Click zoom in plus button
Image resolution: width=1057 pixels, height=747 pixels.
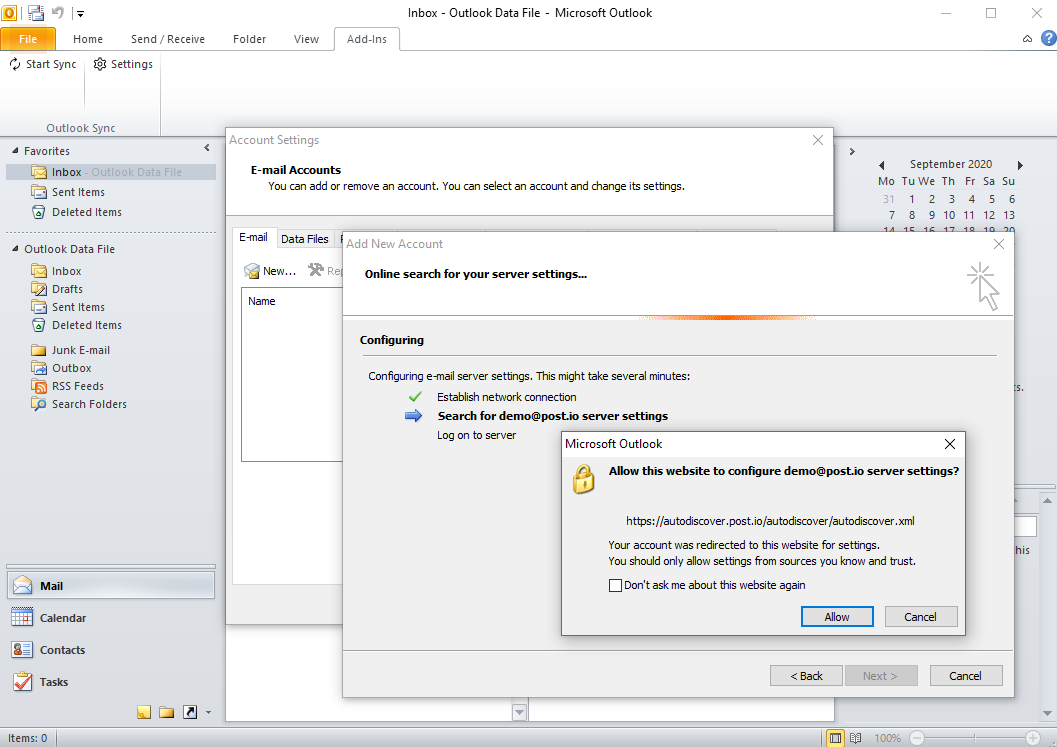(1033, 738)
